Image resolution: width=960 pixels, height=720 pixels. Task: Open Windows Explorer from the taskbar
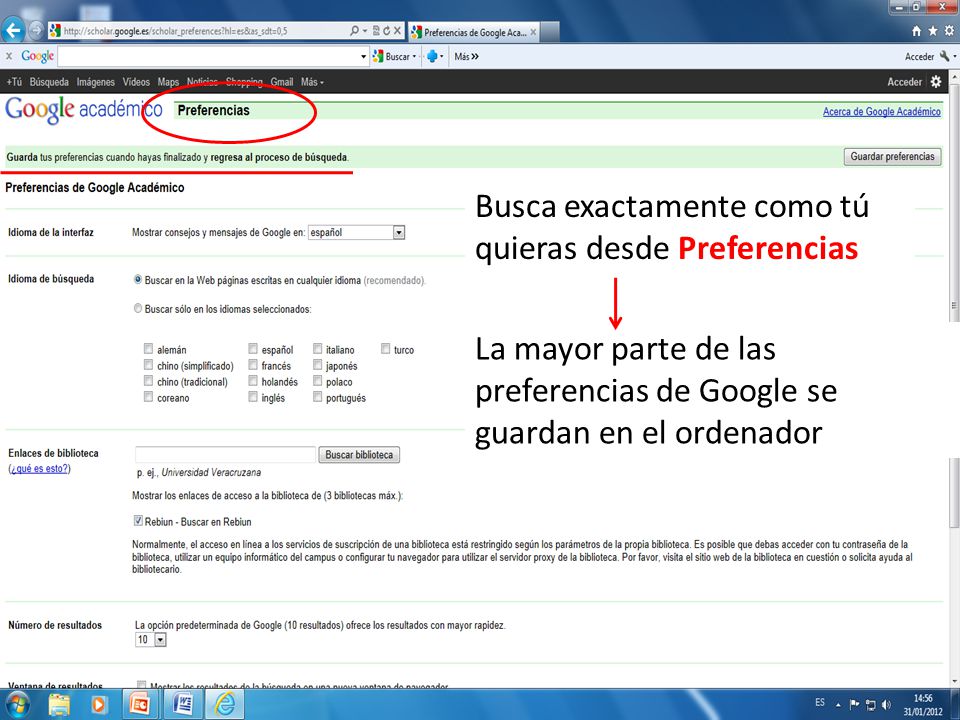59,705
